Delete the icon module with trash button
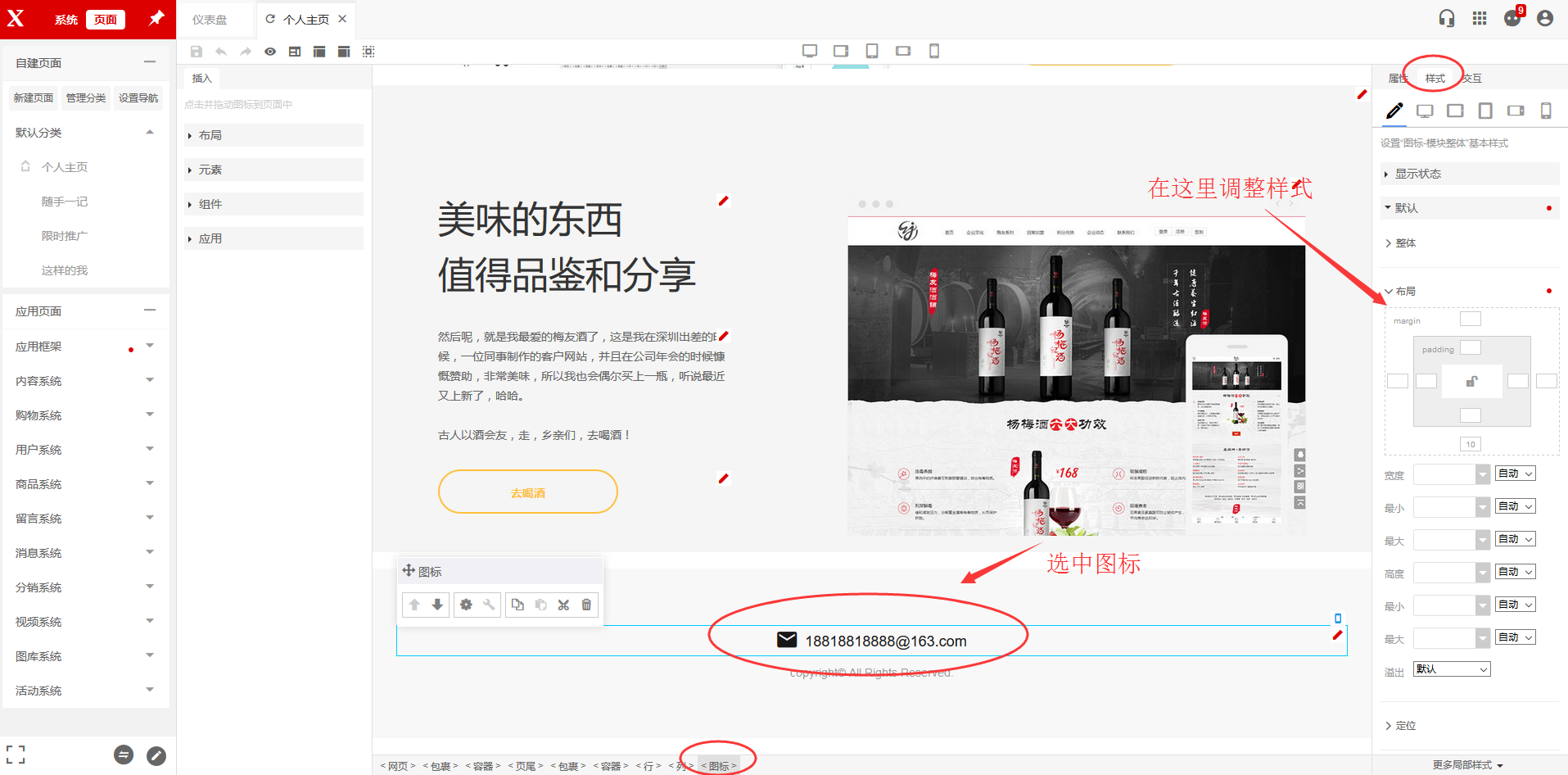 (586, 605)
